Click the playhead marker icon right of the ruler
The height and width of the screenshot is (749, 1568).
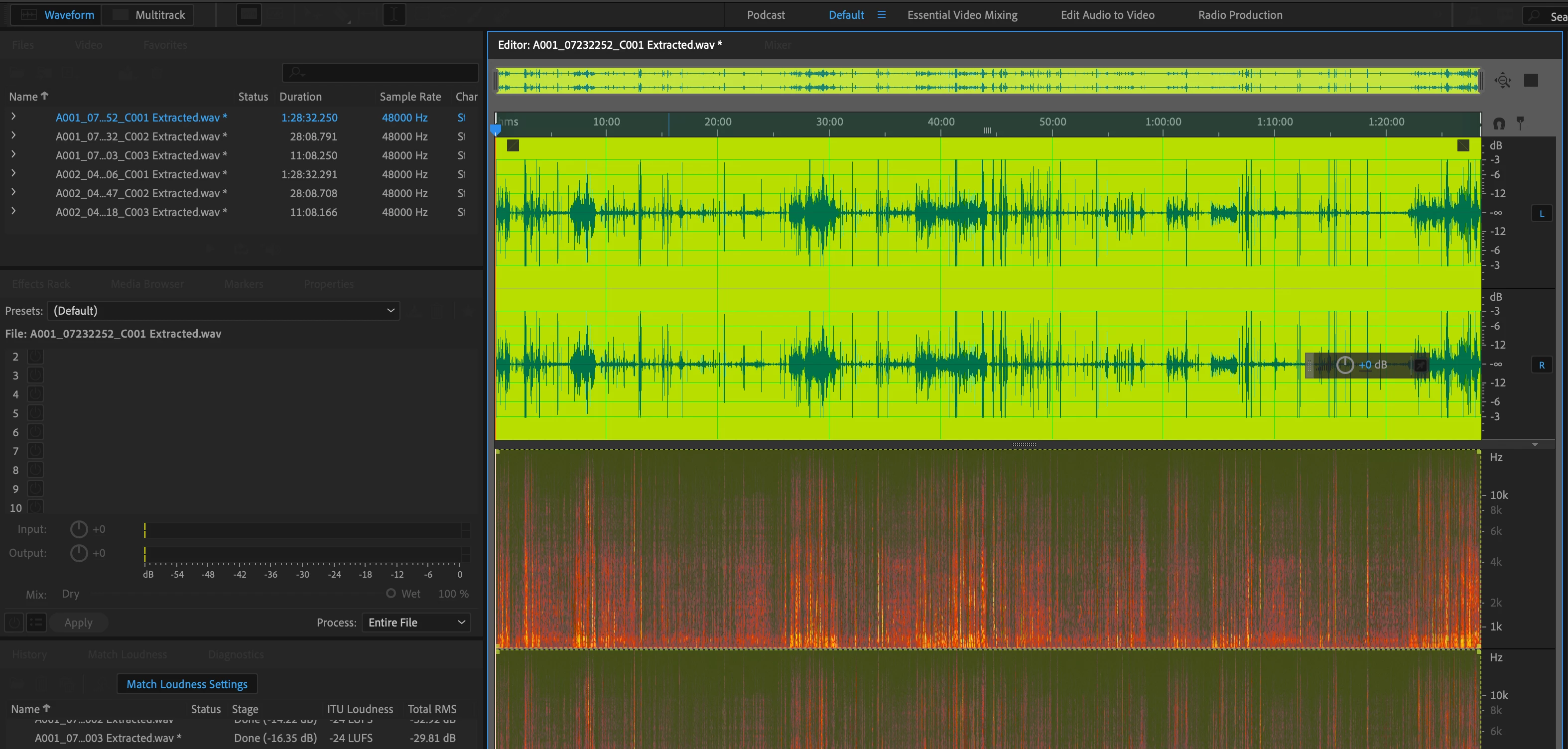1520,124
